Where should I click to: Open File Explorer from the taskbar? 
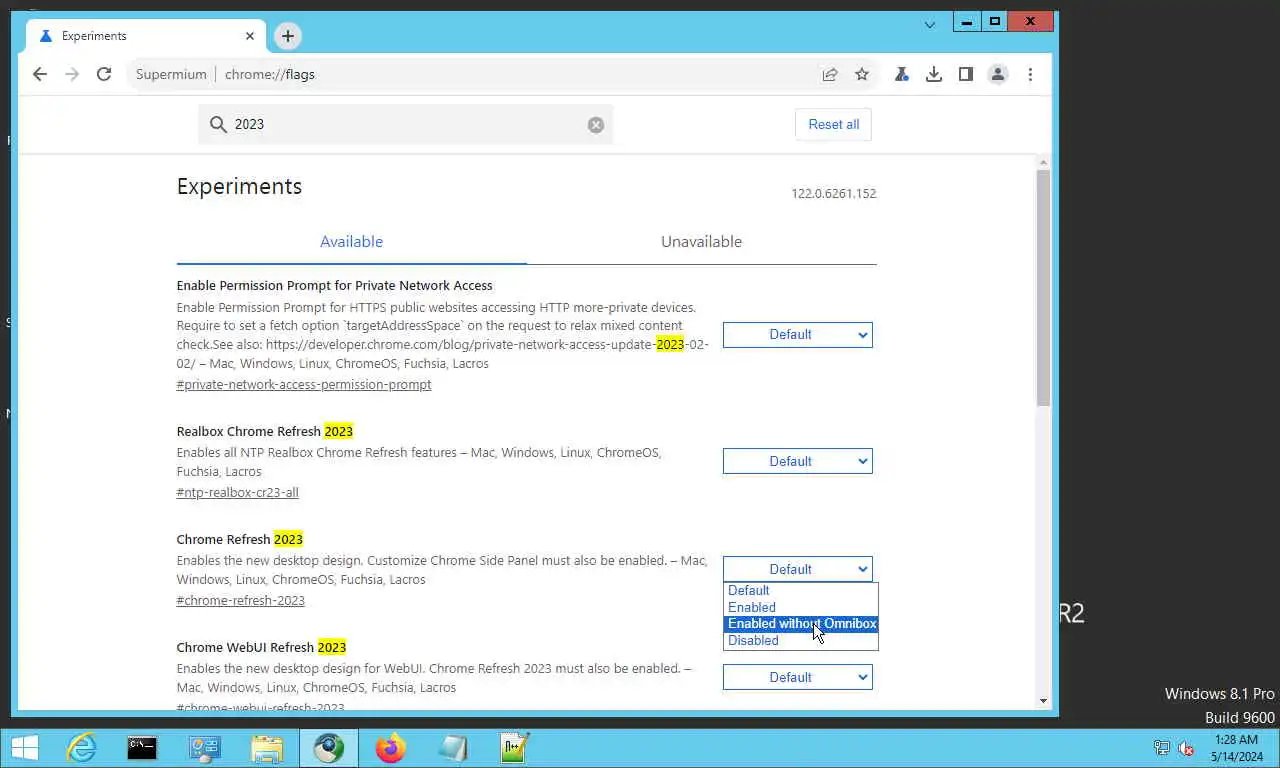[x=267, y=748]
